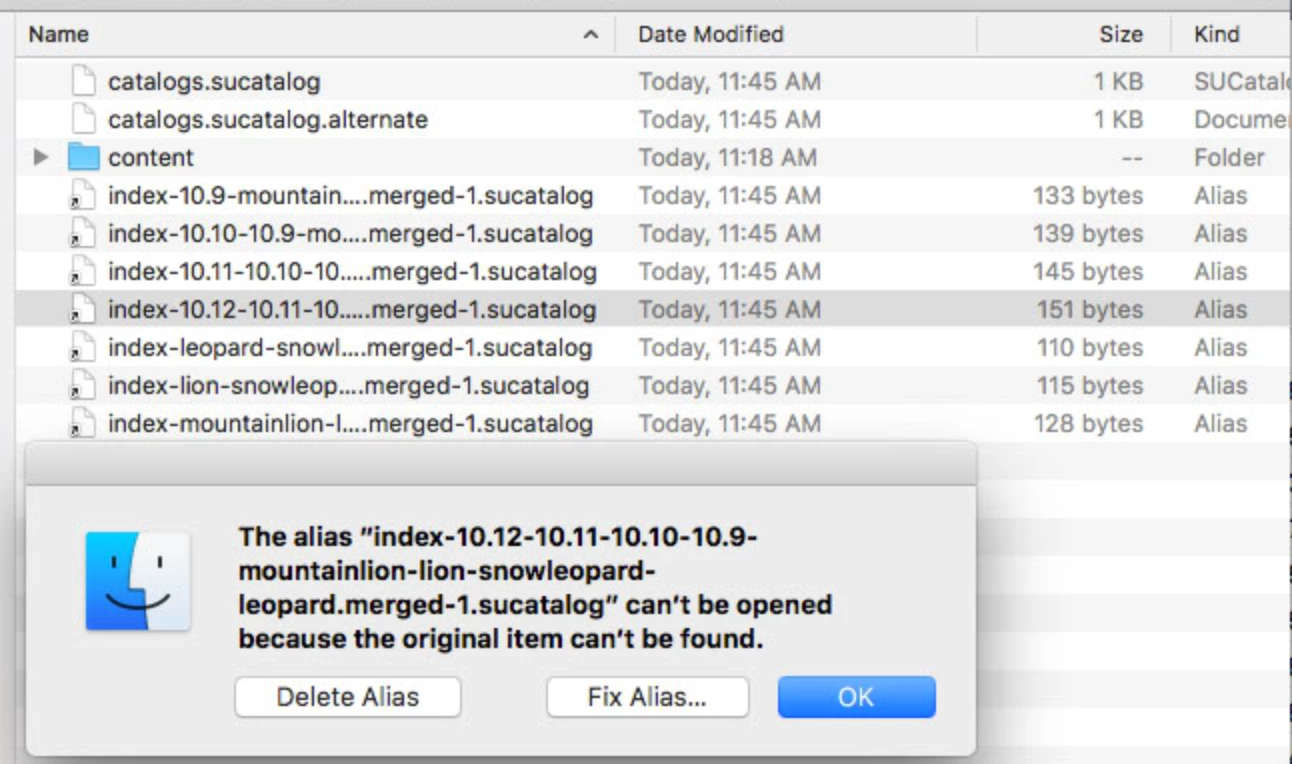This screenshot has height=764, width=1292.
Task: Select the file name catalogs.sucatalog.alternate
Action: tap(268, 119)
